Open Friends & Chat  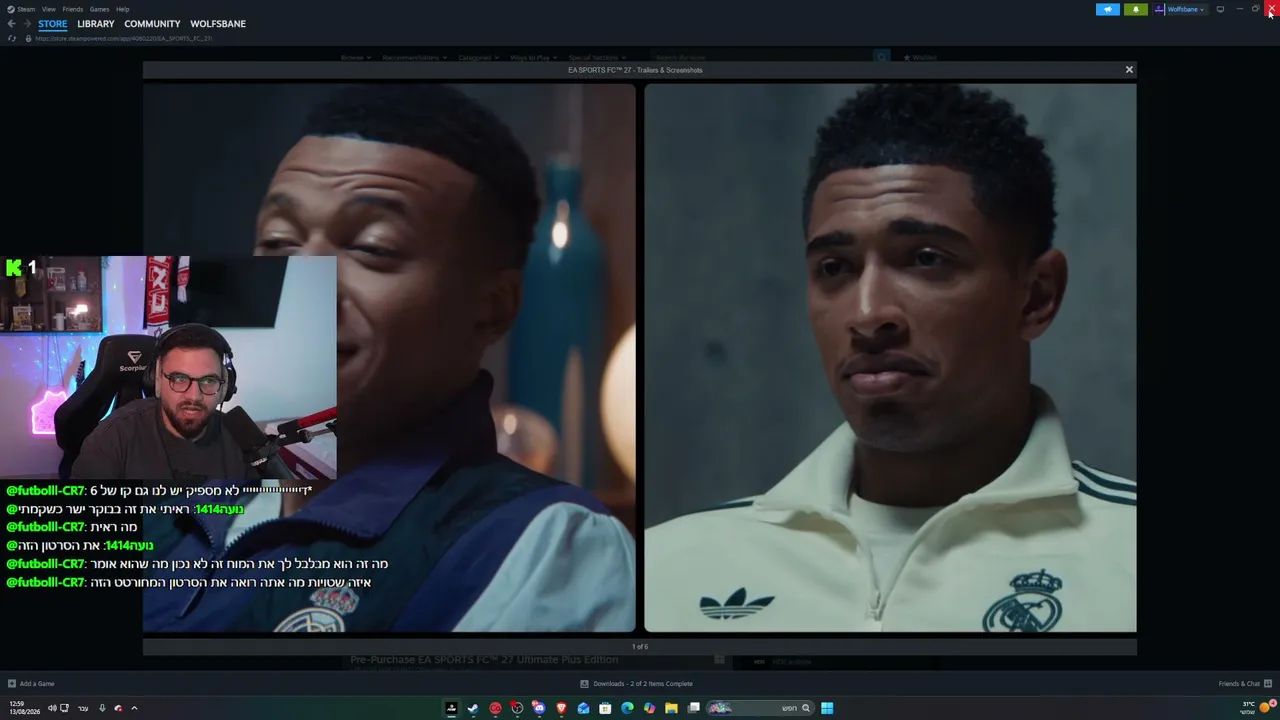1244,684
